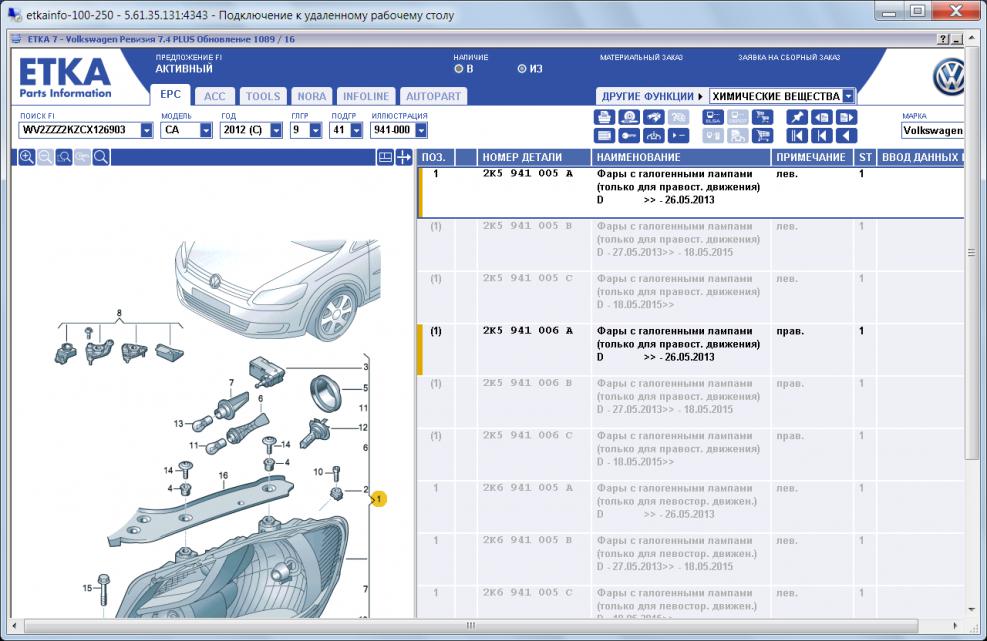Click the plain magnifier icon
987x641 pixels.
pyautogui.click(x=101, y=157)
